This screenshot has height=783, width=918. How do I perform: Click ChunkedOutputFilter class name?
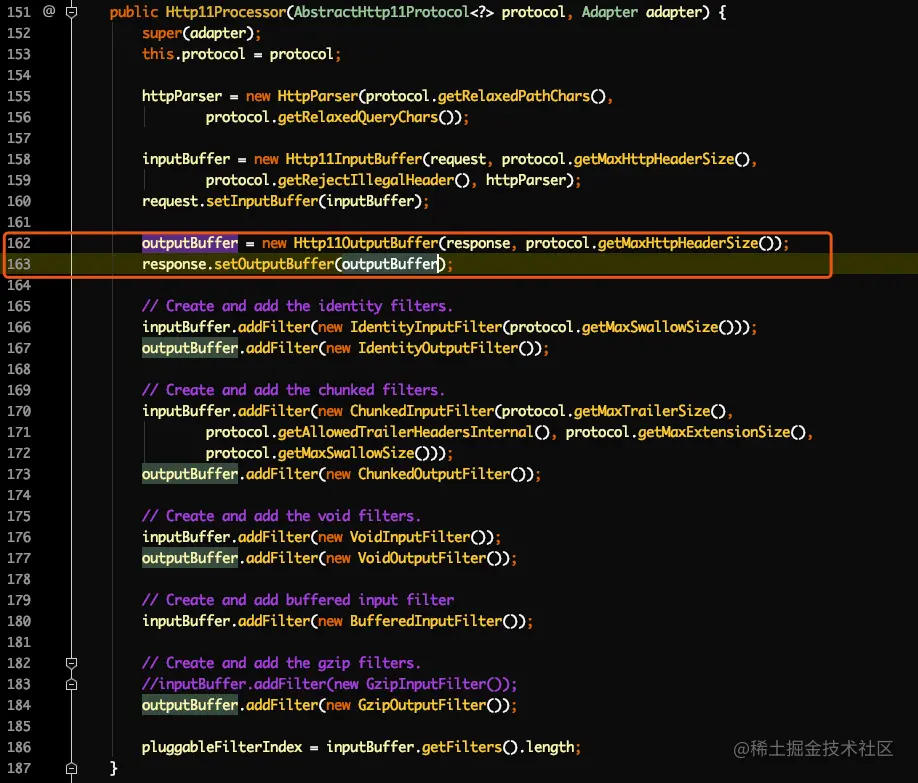click(434, 474)
